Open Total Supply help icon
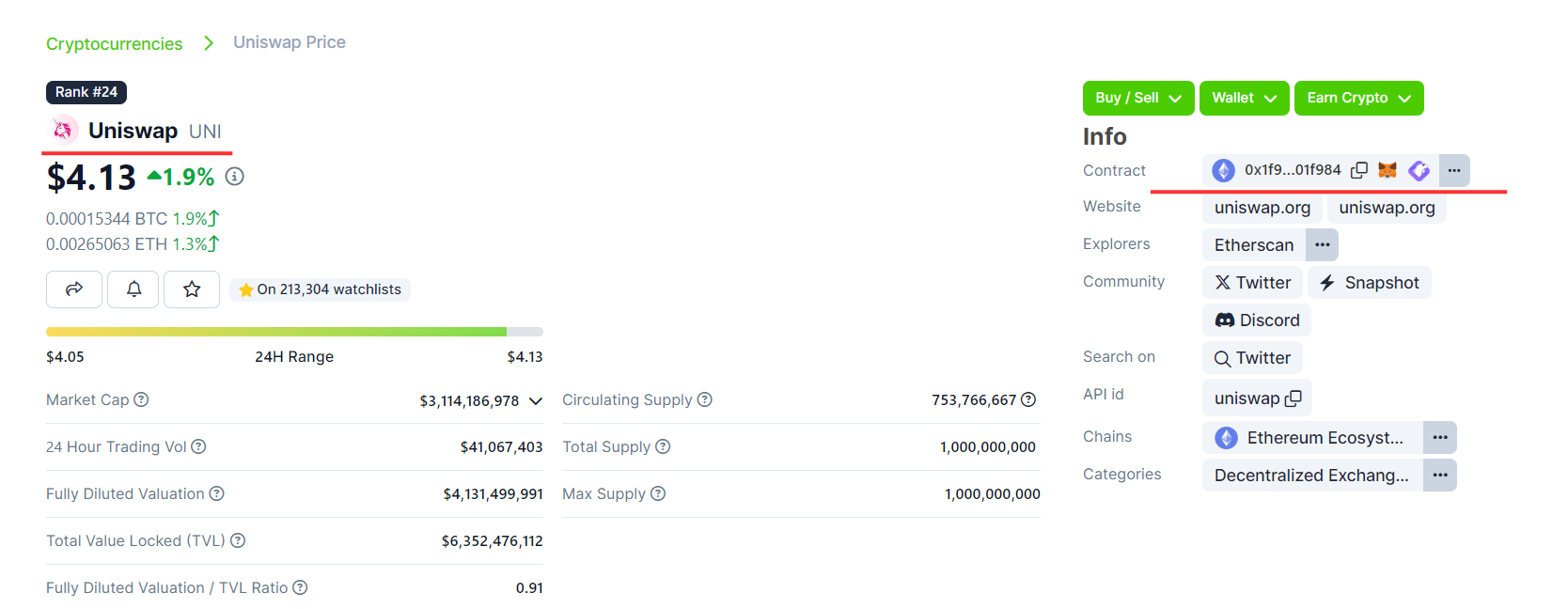 (663, 446)
